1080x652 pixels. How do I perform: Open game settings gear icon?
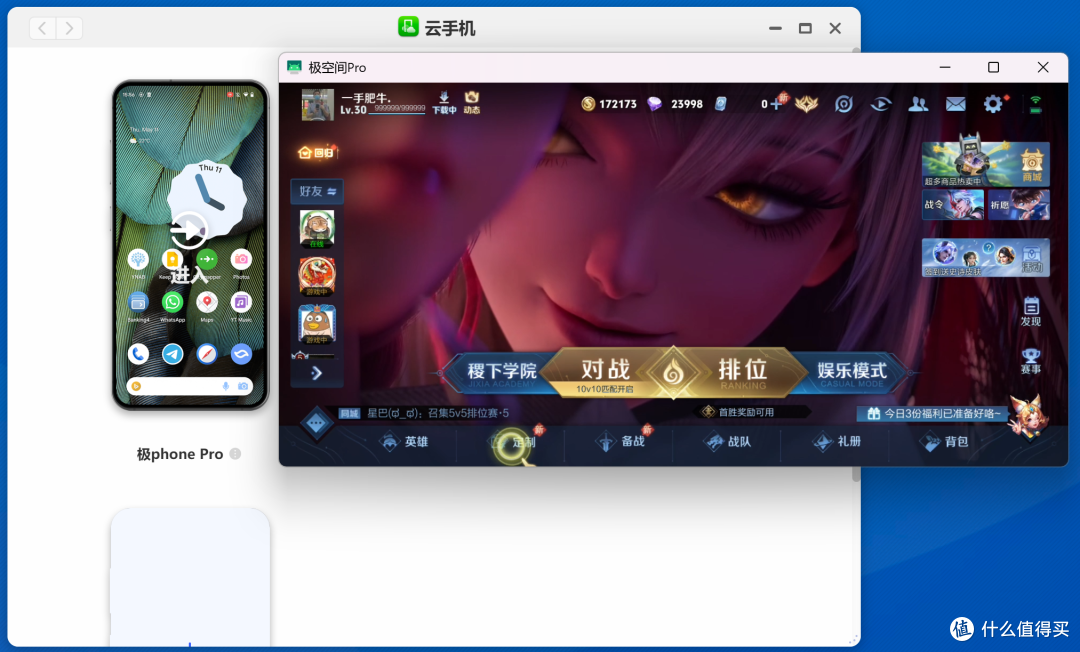pos(993,104)
